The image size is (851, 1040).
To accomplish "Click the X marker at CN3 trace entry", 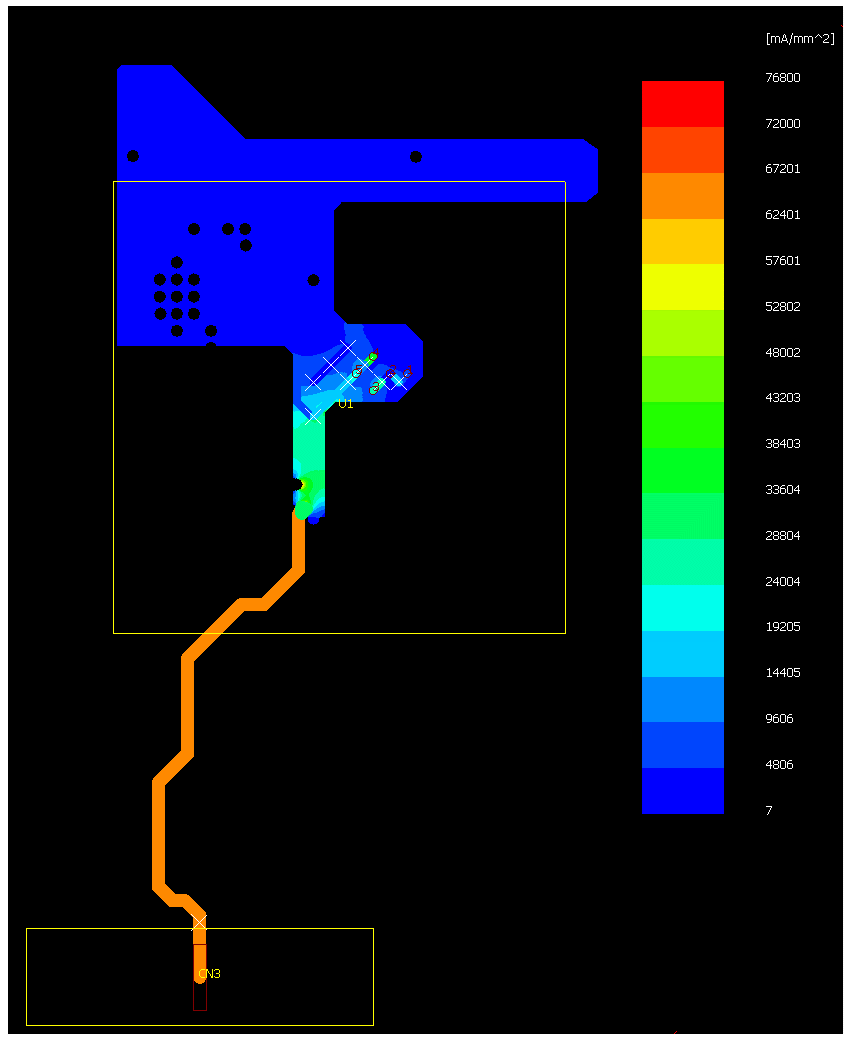I will point(199,922).
